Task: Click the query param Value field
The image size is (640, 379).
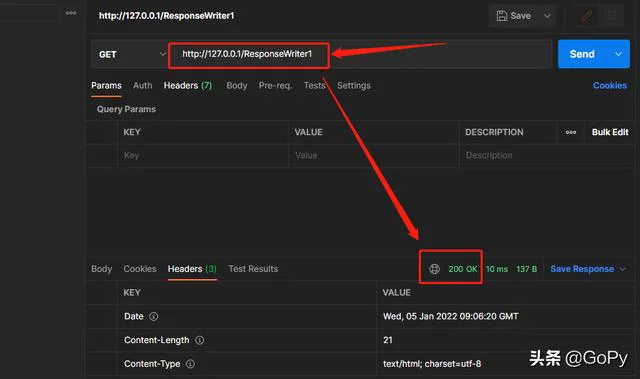Action: click(x=373, y=155)
